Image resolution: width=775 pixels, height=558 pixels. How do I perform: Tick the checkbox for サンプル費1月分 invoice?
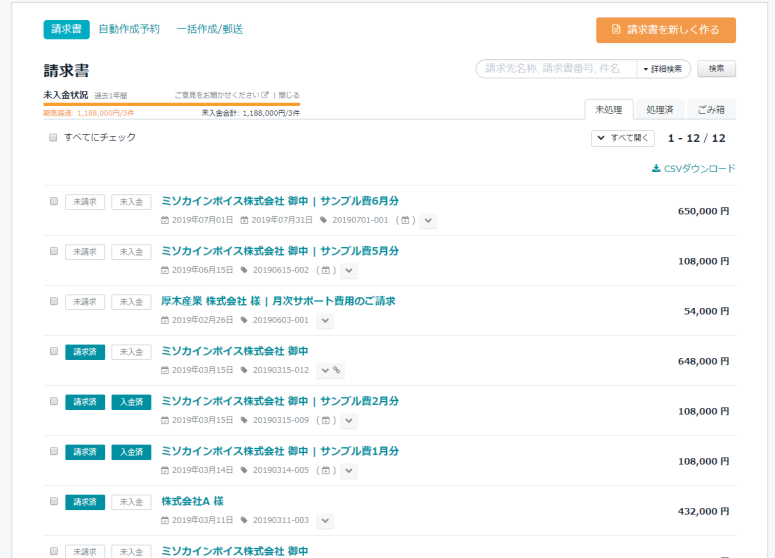(x=54, y=451)
